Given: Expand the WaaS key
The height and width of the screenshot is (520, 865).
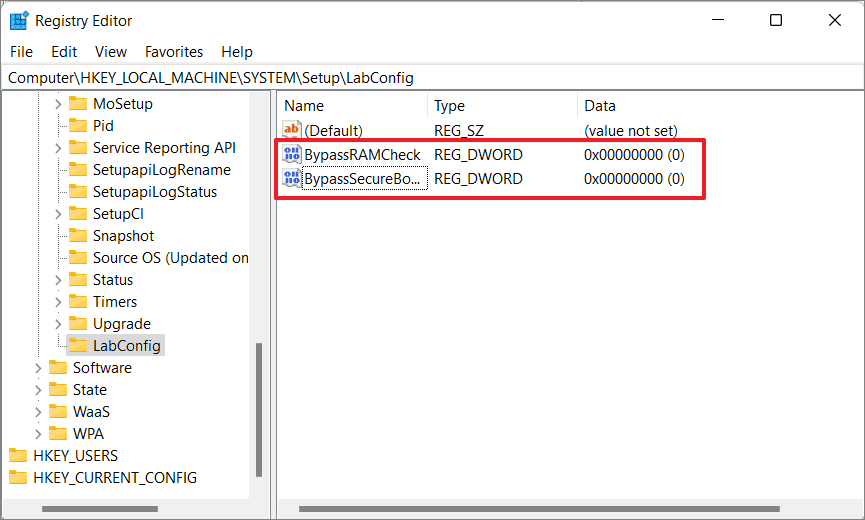Looking at the screenshot, I should click(38, 412).
